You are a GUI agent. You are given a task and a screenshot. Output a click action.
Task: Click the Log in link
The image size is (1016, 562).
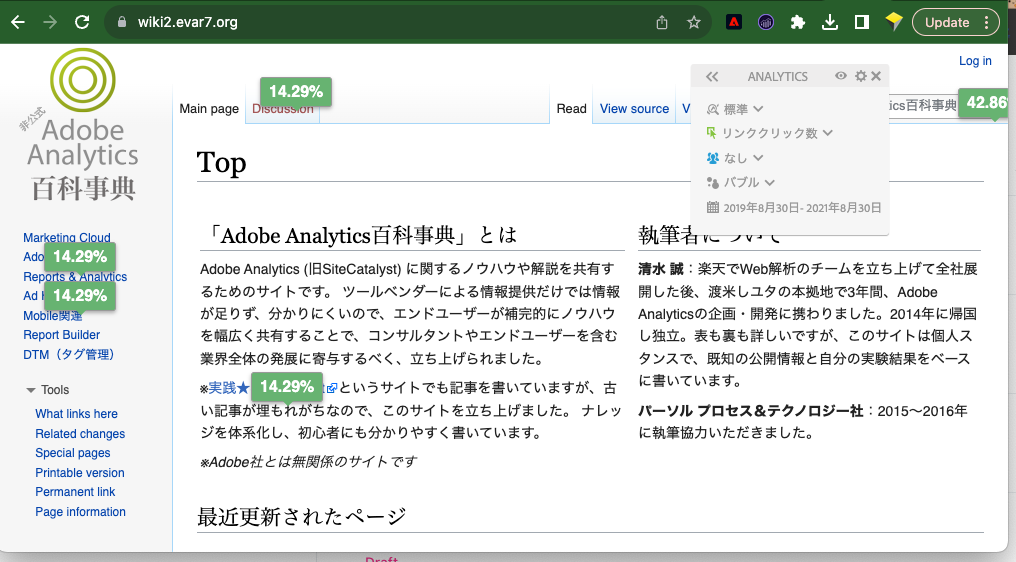pyautogui.click(x=975, y=60)
